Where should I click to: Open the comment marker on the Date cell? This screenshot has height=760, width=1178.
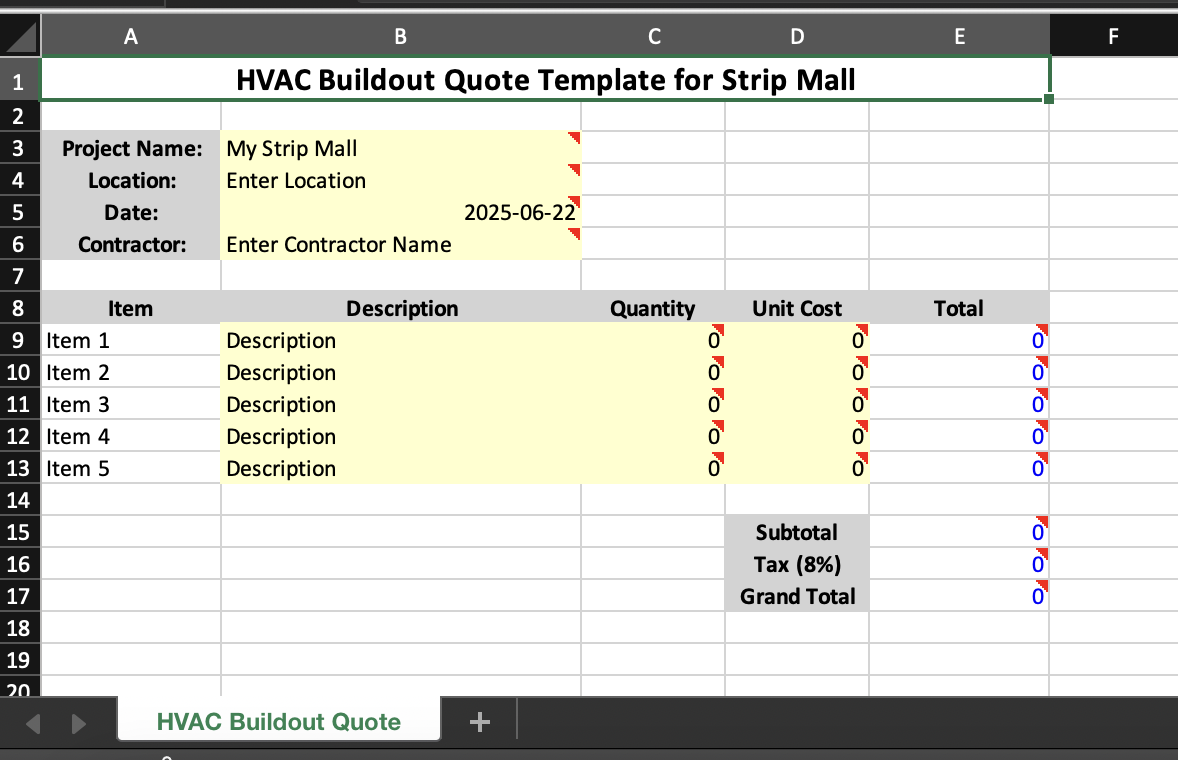(x=574, y=200)
